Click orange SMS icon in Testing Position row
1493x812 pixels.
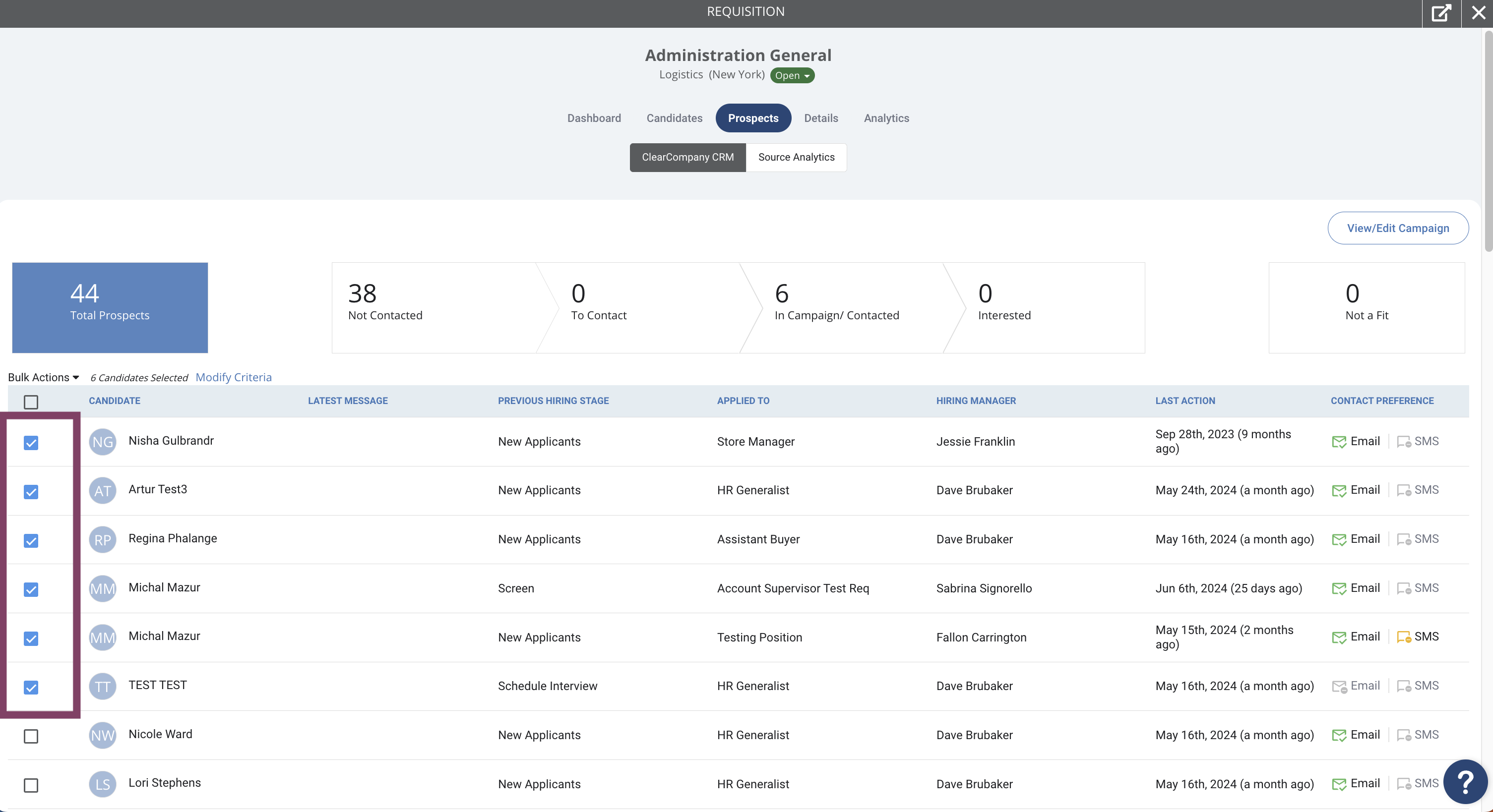point(1404,637)
